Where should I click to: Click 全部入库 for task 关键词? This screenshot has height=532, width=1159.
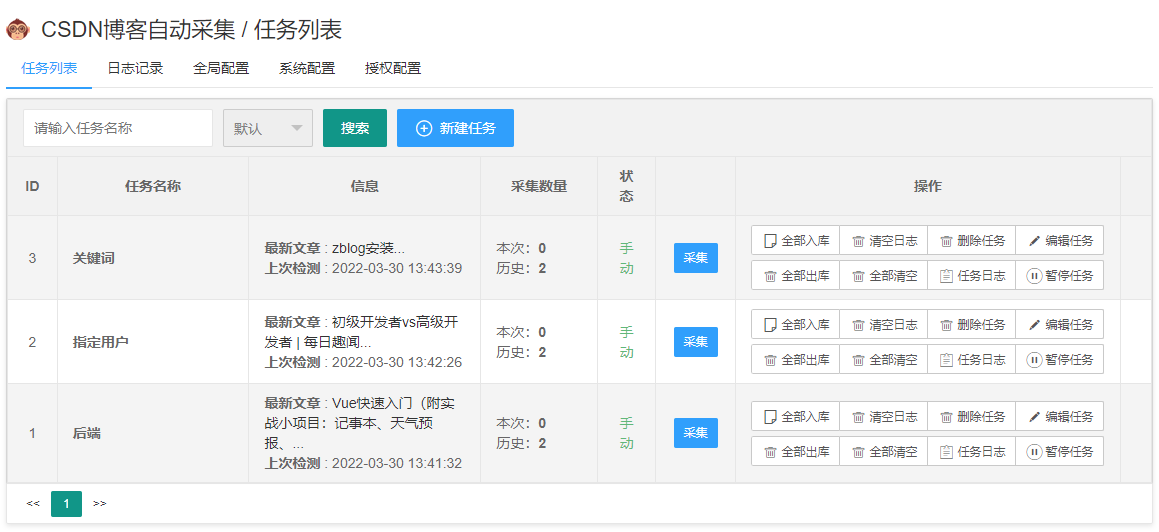pyautogui.click(x=795, y=240)
